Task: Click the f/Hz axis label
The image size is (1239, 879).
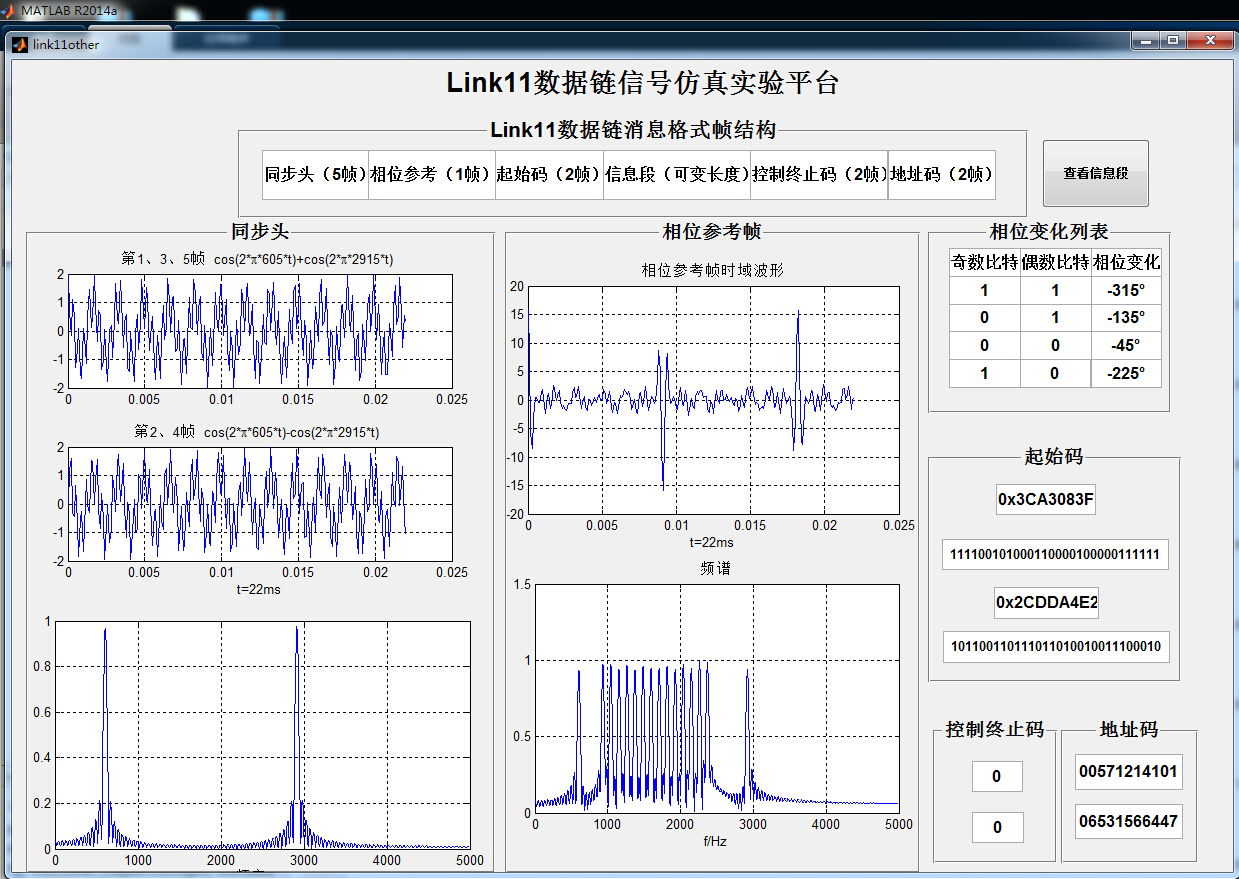Action: (717, 841)
